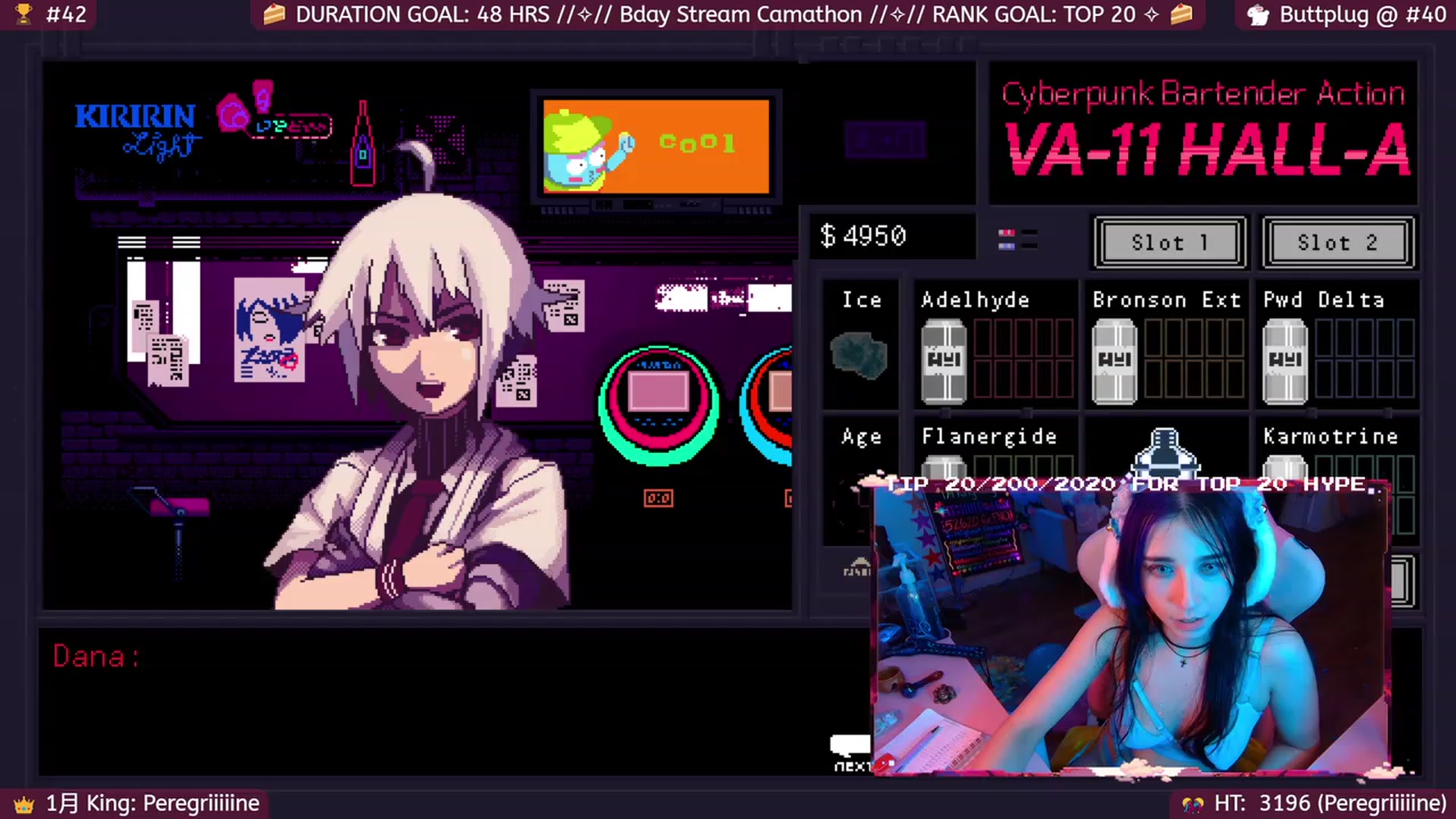Click the small orange counter under jukebox
The height and width of the screenshot is (819, 1456).
click(x=658, y=498)
